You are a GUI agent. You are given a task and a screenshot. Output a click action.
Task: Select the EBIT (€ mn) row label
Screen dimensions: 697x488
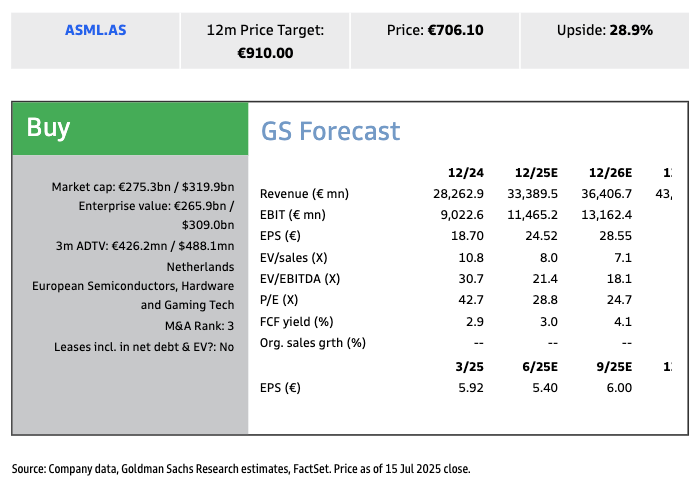pos(292,215)
